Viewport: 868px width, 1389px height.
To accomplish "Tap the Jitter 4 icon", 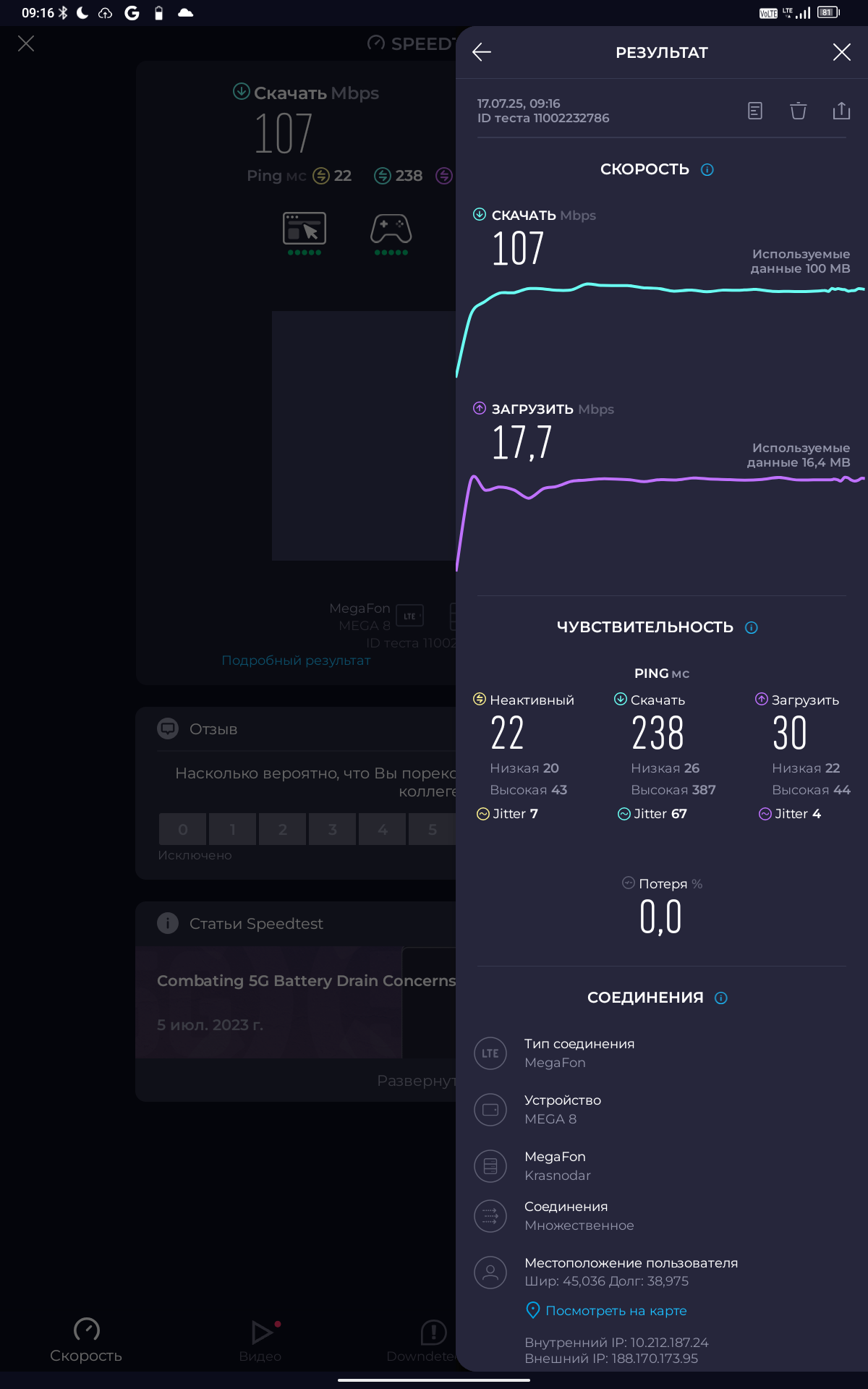I will tap(765, 814).
